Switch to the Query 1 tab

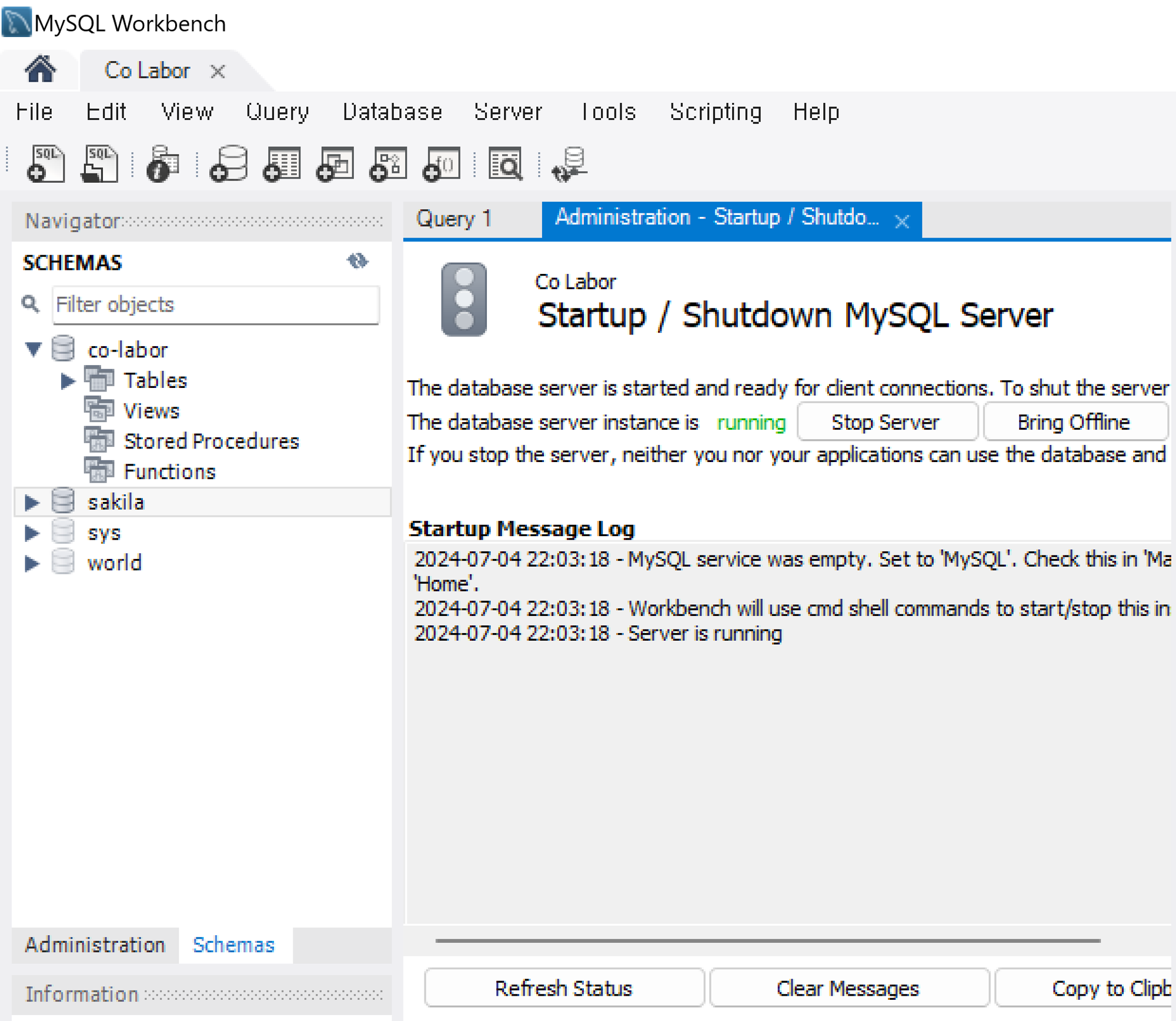(453, 219)
